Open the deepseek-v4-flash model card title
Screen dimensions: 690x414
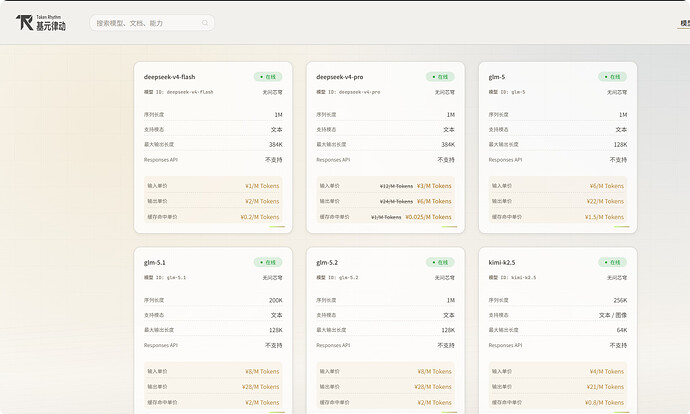point(169,77)
